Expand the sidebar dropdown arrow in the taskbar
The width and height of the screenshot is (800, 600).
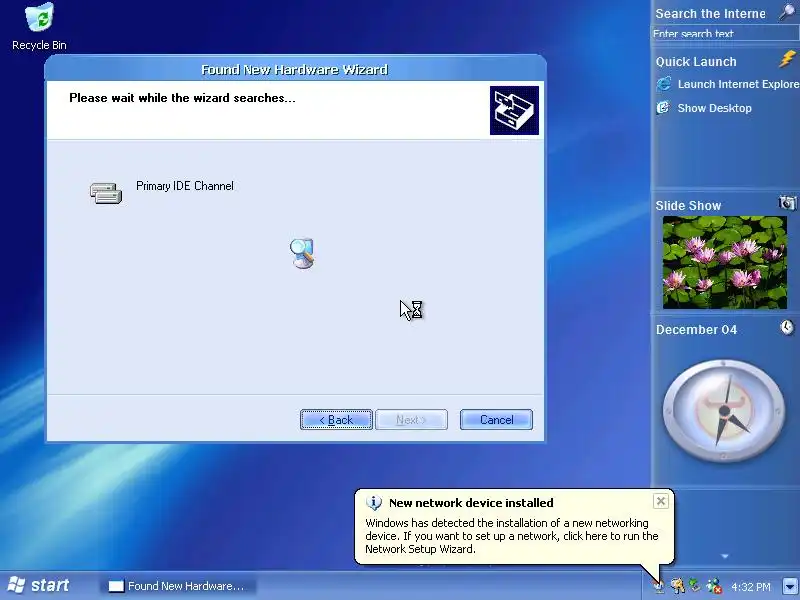790,586
